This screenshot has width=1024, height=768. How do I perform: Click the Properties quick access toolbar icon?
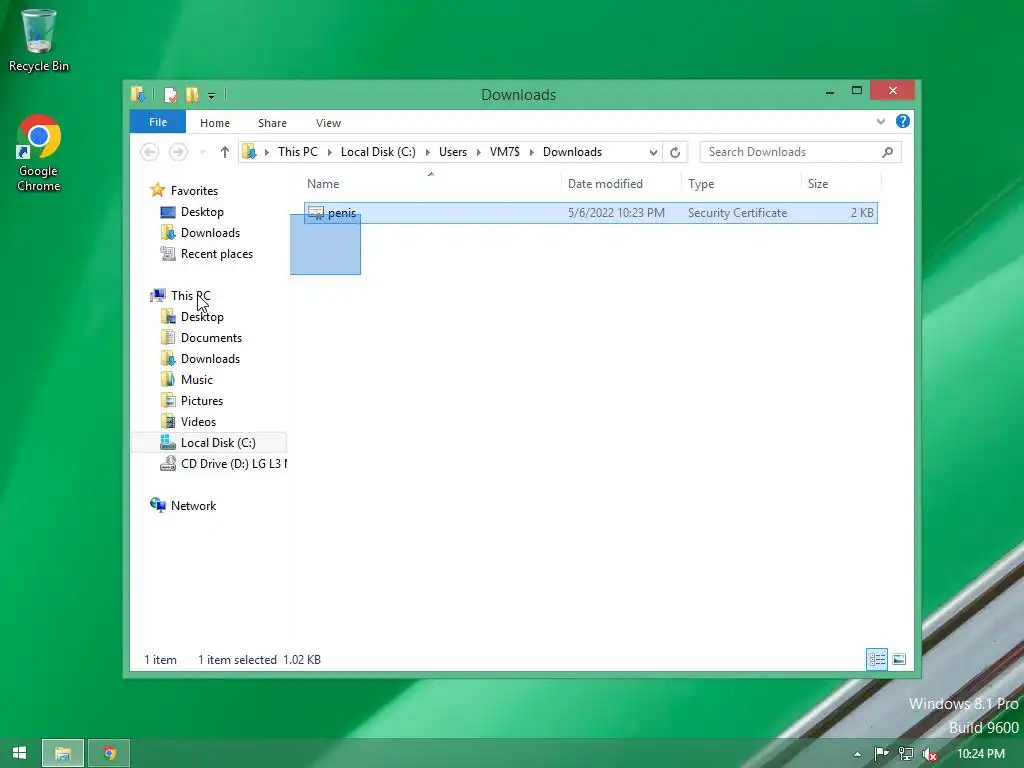tap(170, 95)
